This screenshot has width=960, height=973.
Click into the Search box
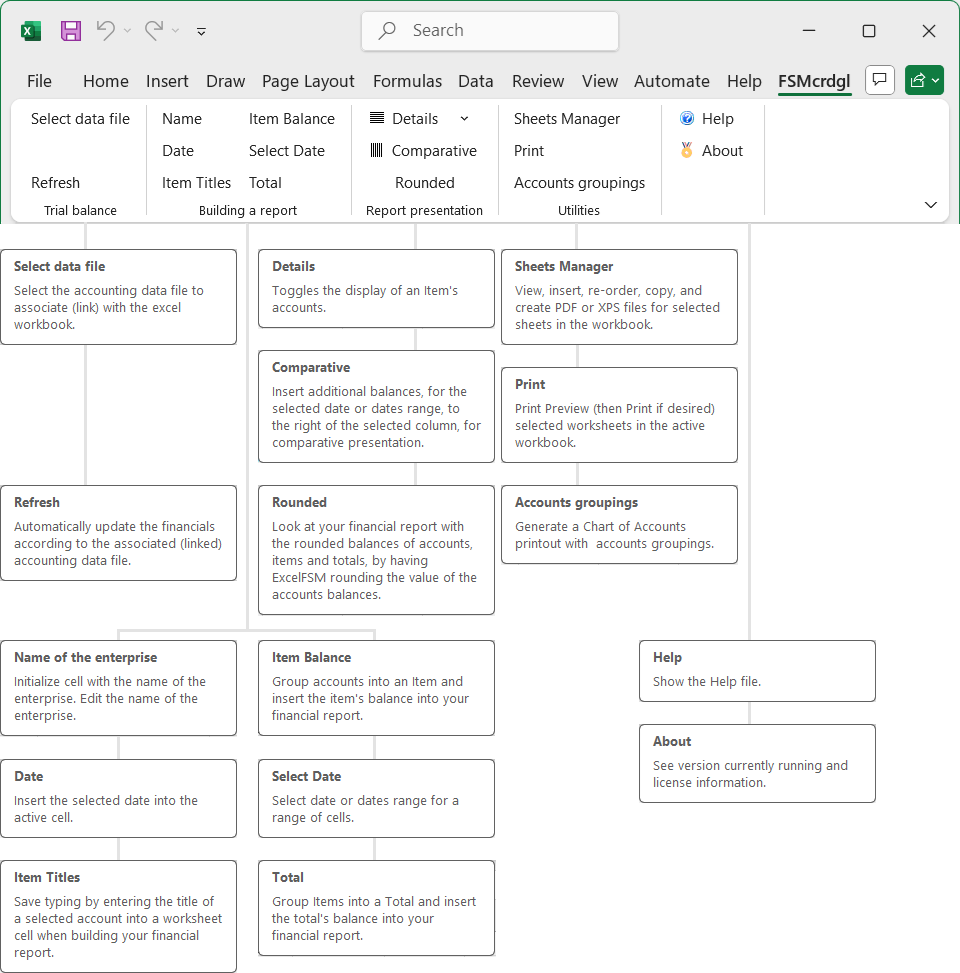(490, 31)
